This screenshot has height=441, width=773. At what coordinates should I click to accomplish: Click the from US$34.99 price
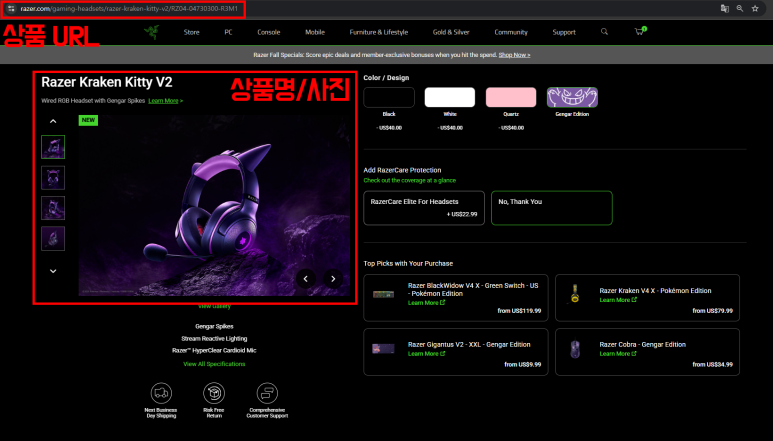tap(712, 365)
